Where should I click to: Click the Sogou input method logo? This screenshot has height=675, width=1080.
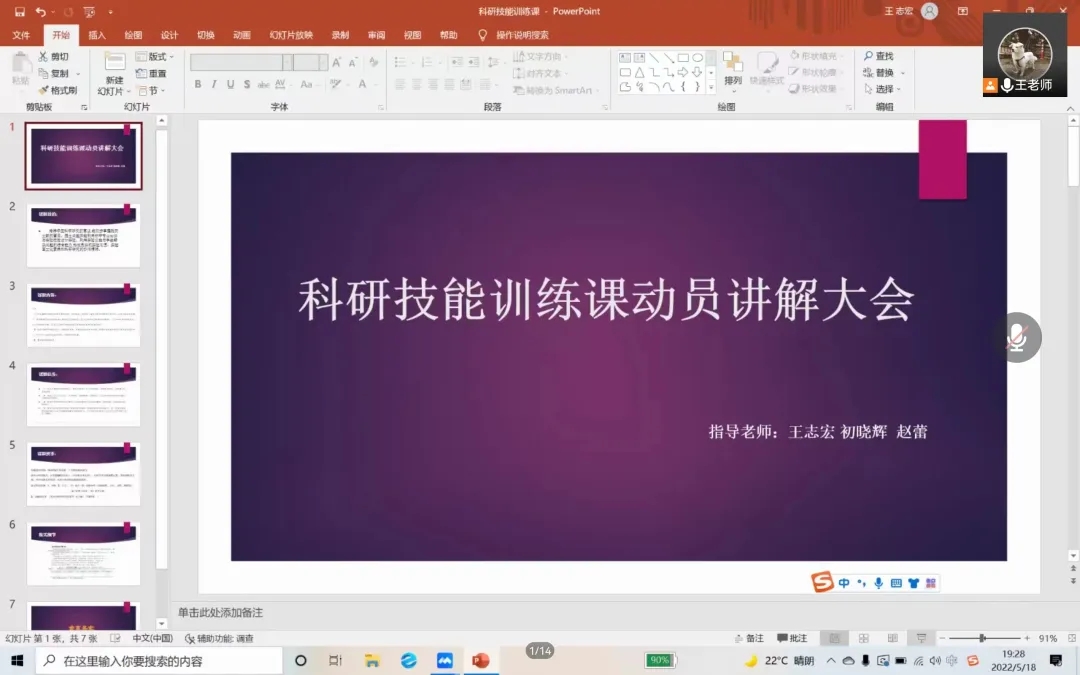point(822,583)
